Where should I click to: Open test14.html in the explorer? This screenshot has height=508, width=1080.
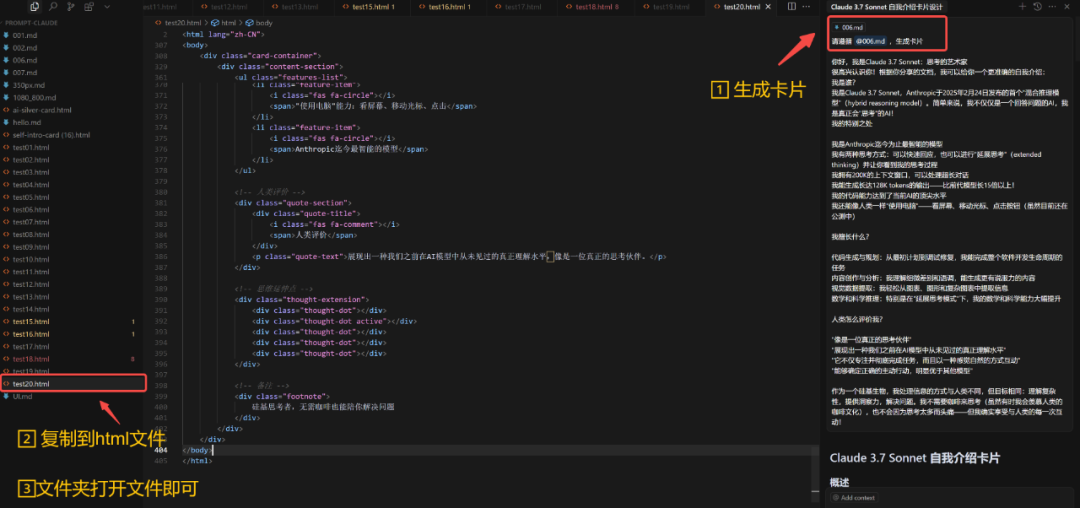point(72,309)
